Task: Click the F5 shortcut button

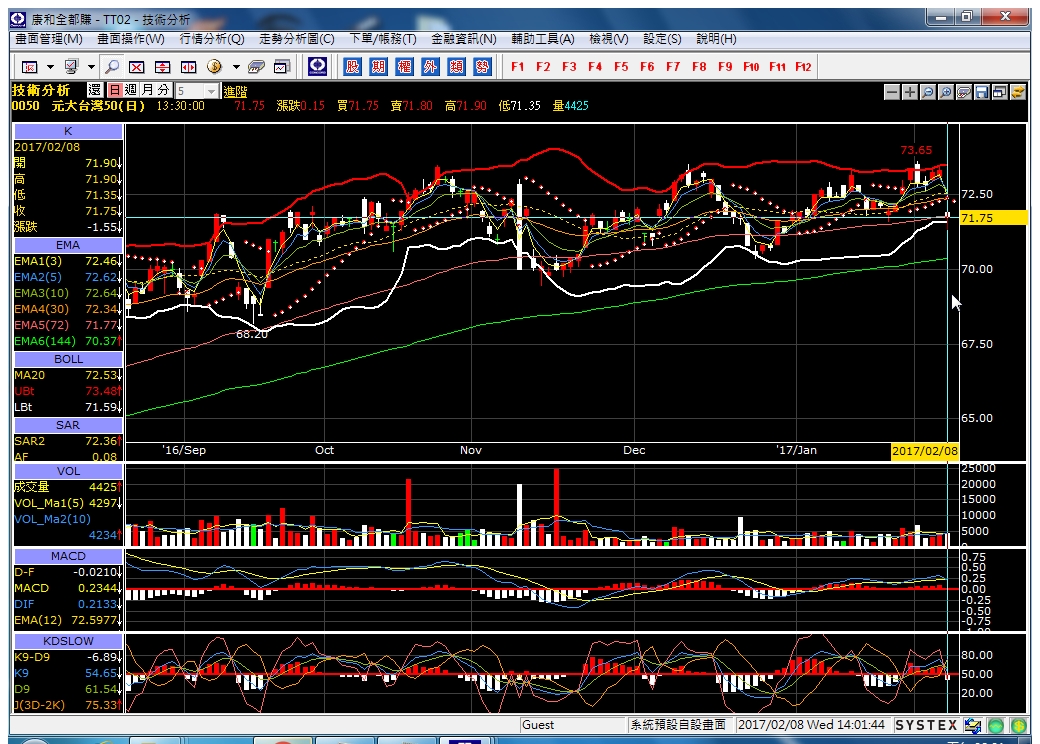Action: (x=621, y=66)
